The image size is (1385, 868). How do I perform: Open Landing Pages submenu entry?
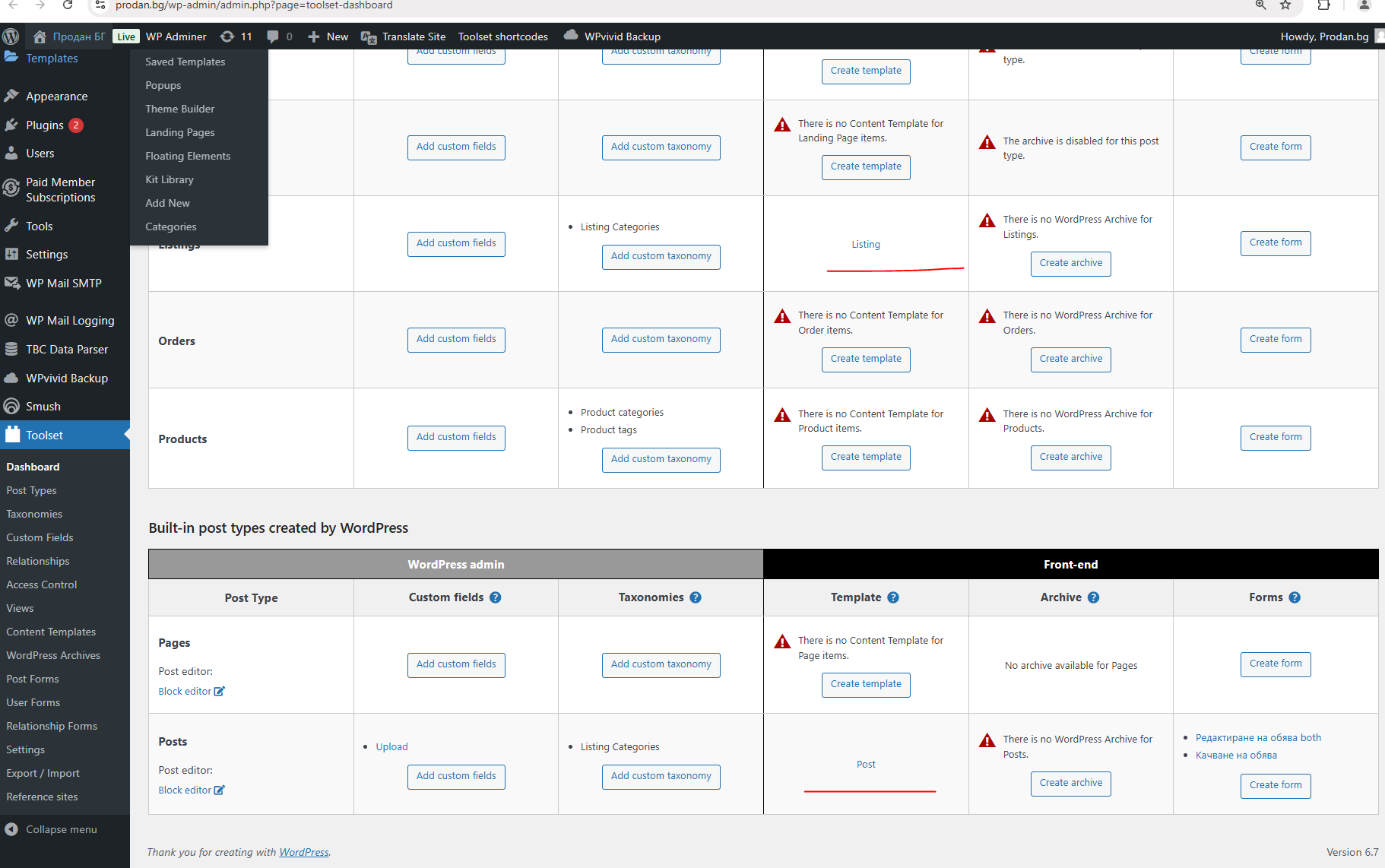coord(180,132)
